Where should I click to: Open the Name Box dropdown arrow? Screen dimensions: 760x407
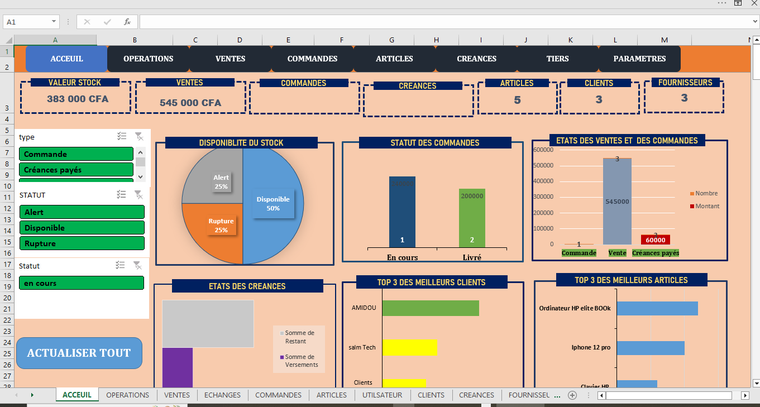(x=53, y=22)
